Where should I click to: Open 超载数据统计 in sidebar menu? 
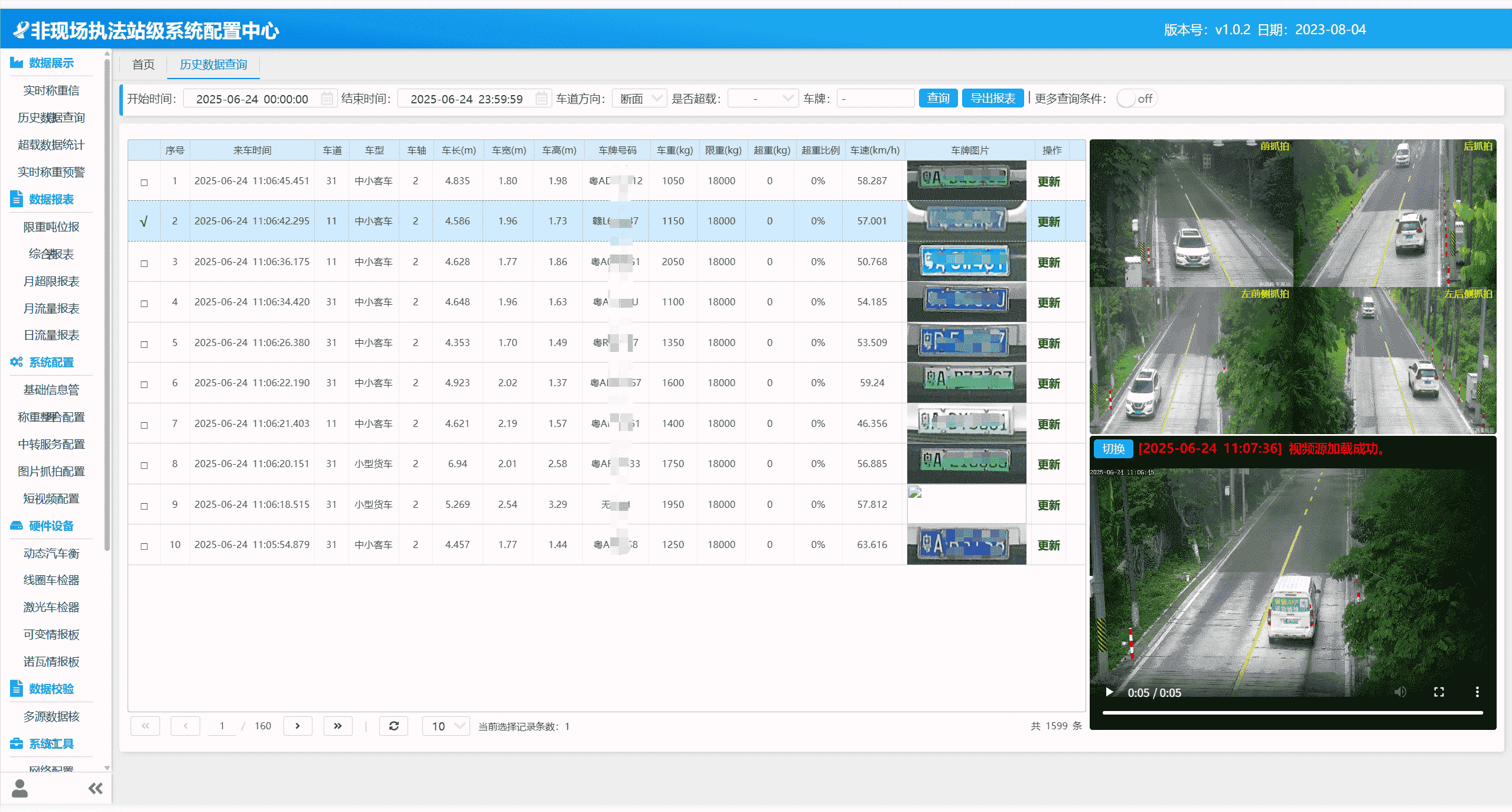click(51, 145)
